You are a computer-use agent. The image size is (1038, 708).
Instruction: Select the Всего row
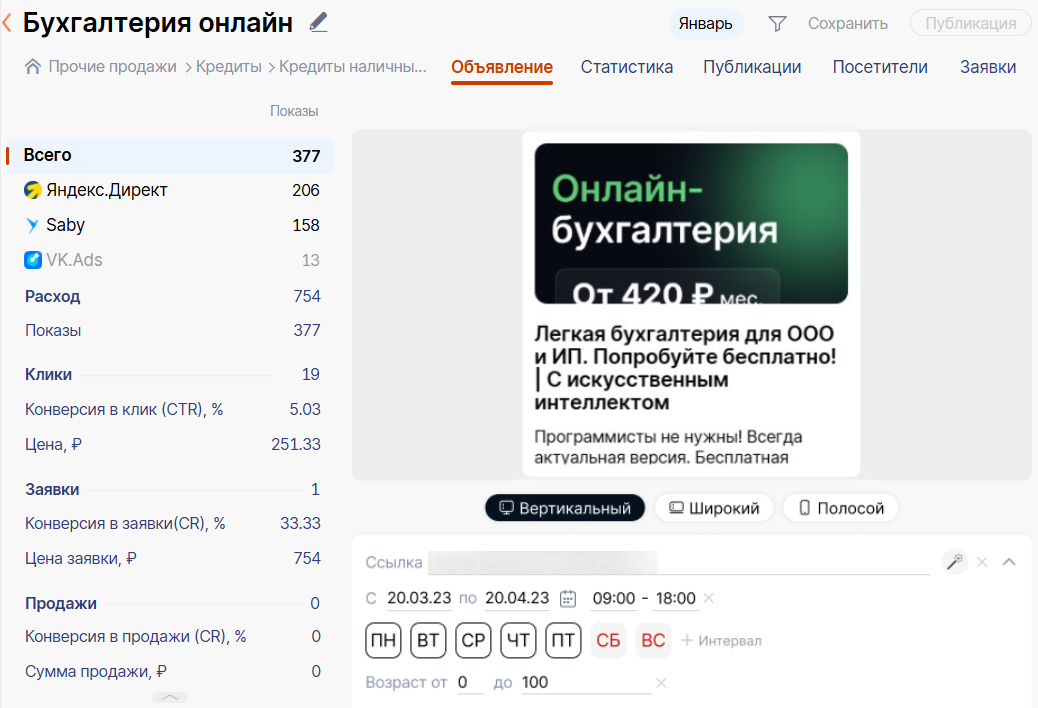[x=169, y=156]
